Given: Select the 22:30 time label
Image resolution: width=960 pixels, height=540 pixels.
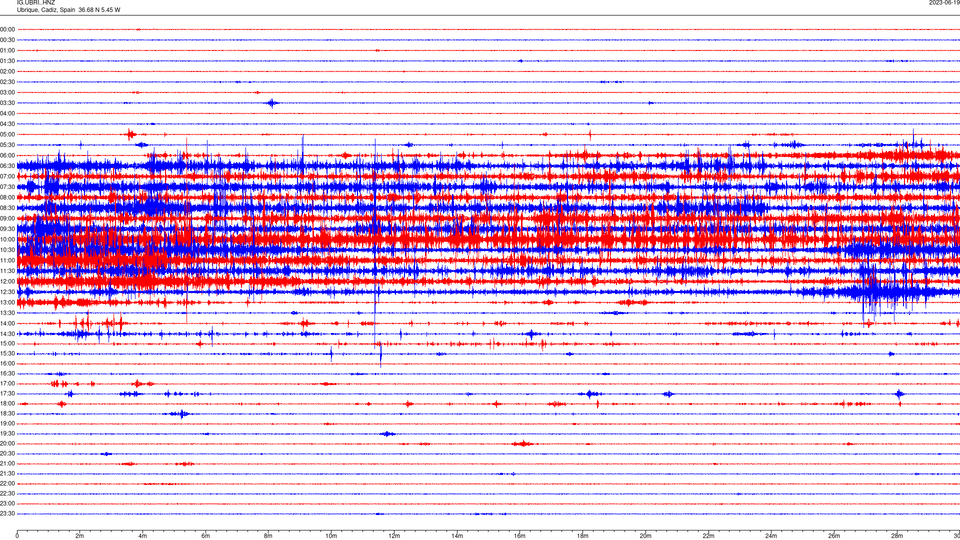Looking at the screenshot, I should [x=7, y=493].
